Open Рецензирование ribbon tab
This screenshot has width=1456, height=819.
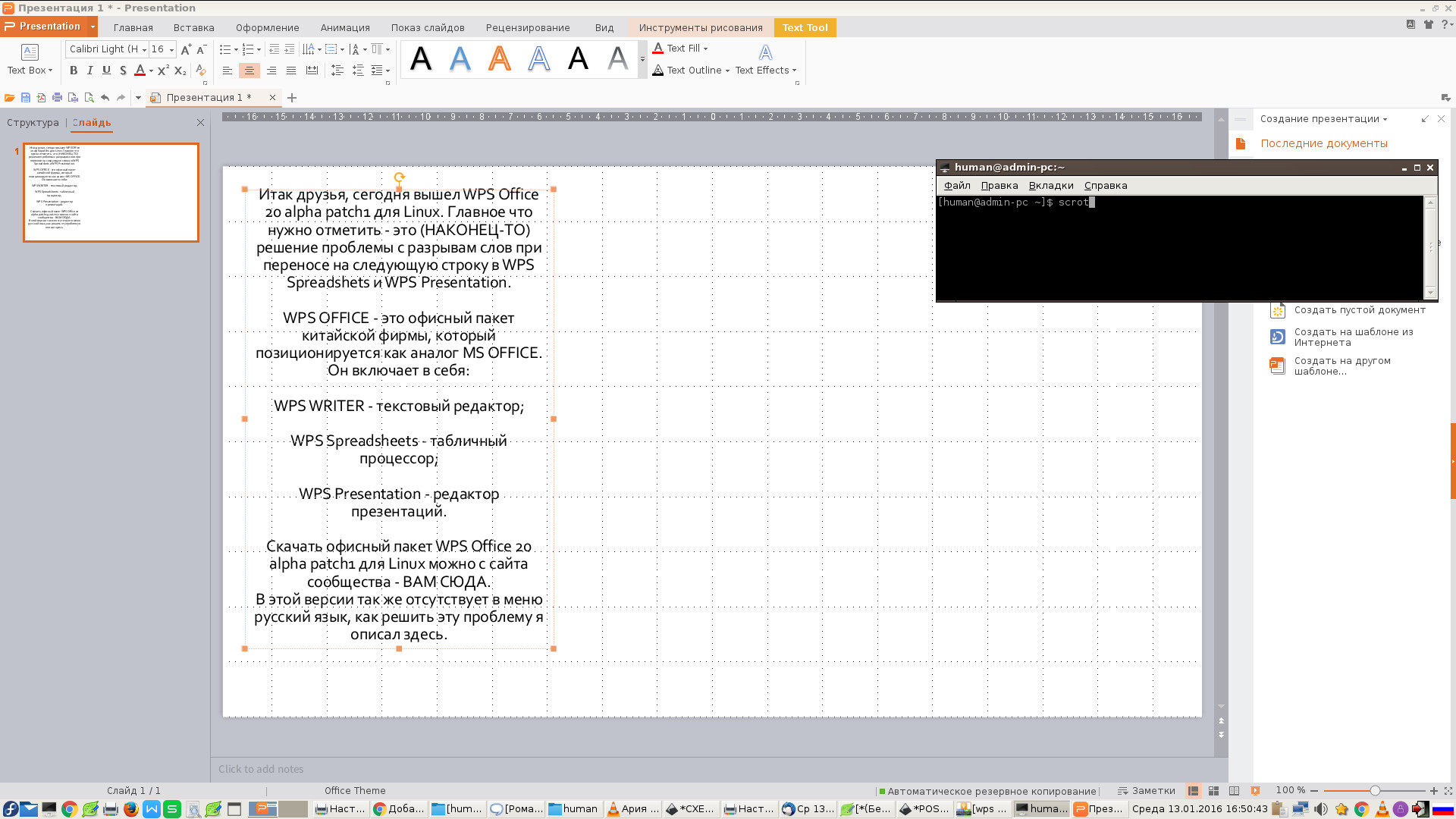528,28
